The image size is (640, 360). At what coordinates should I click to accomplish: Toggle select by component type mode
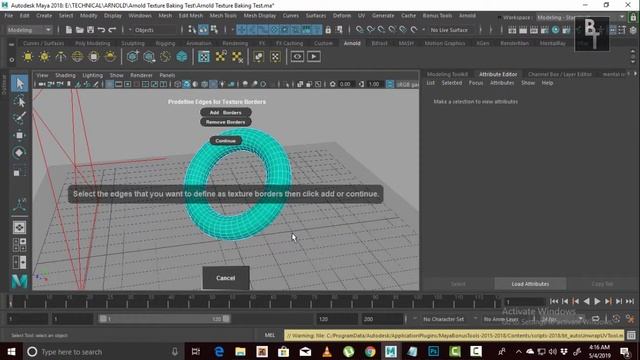coord(214,29)
